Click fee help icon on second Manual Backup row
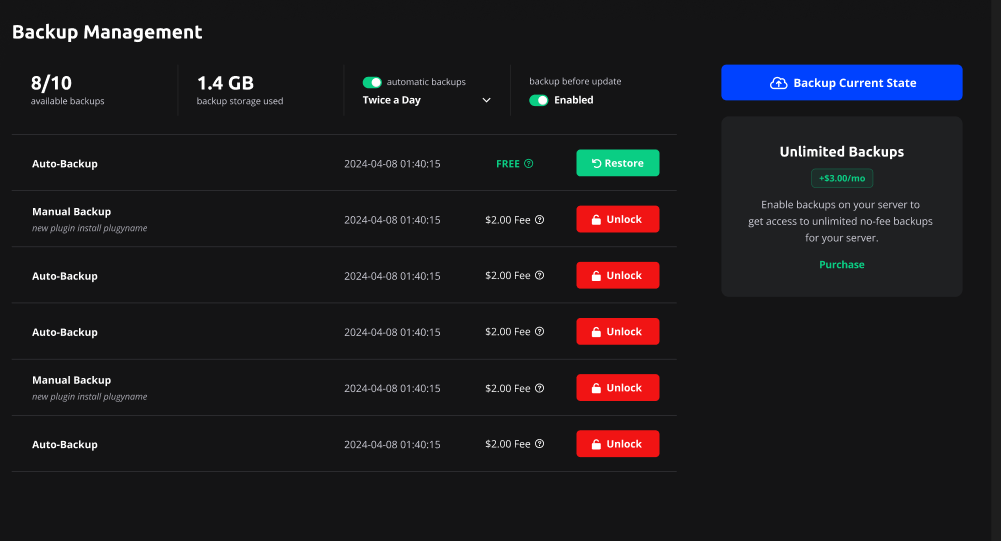1001x541 pixels. [x=540, y=388]
